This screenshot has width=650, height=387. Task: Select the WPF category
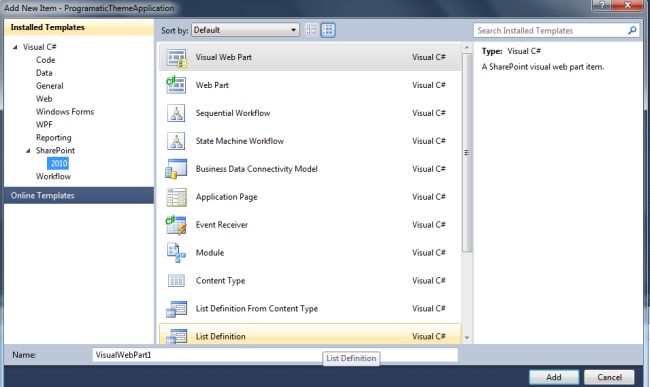point(44,124)
